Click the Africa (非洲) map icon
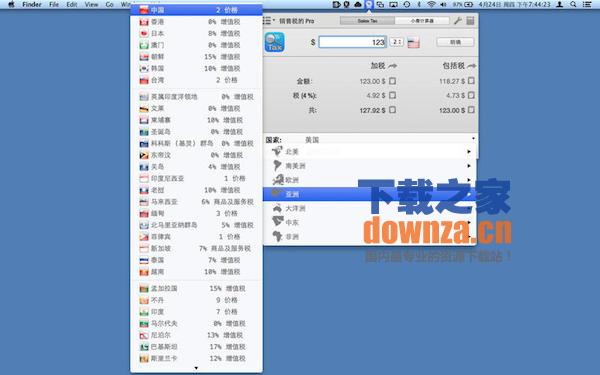Image resolution: width=600 pixels, height=375 pixels. tap(277, 236)
